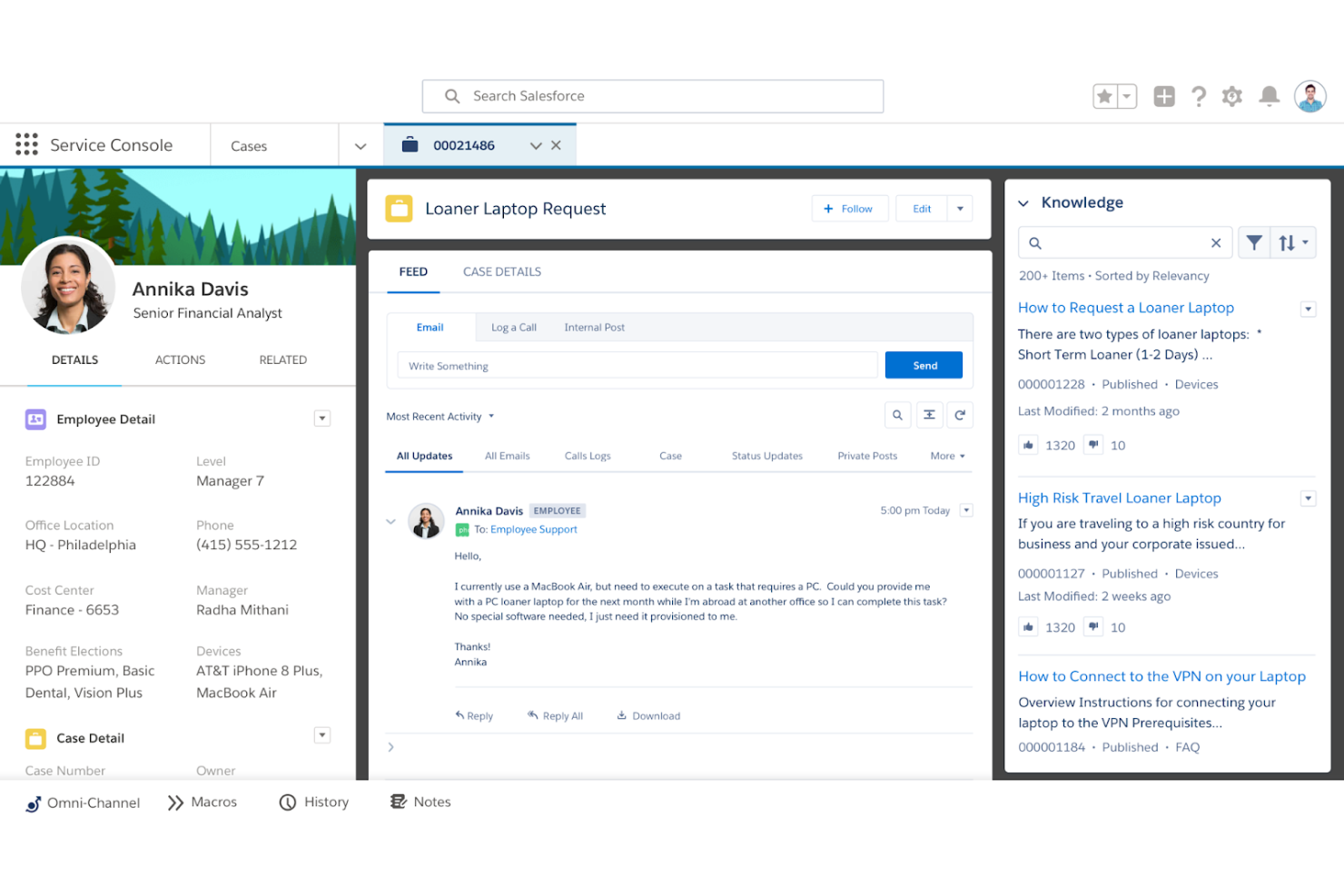Image resolution: width=1344 pixels, height=896 pixels.
Task: Expand the Employee Detail actions dropdown
Action: [x=322, y=418]
